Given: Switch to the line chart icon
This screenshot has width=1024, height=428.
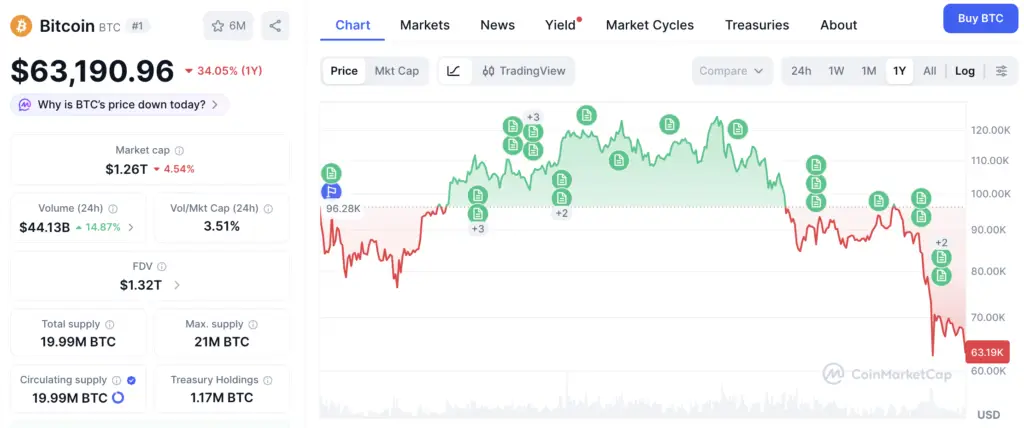Looking at the screenshot, I should click(x=454, y=71).
